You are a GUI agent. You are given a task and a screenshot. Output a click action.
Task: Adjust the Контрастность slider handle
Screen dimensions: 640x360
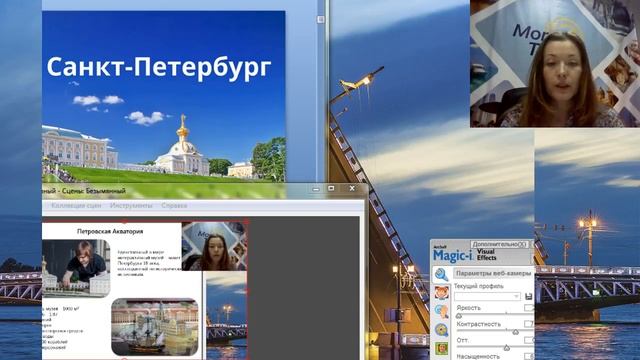516,332
